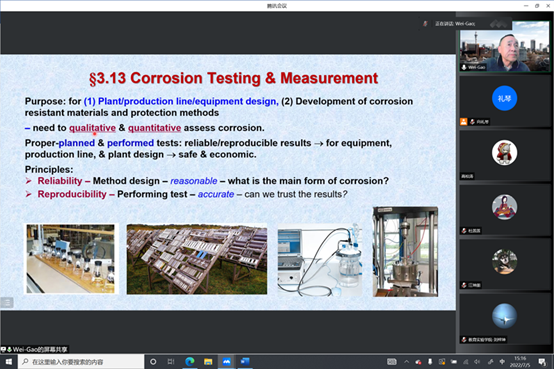Toggle the taskbar microphone tray icon
The height and width of the screenshot is (369, 554).
pos(430,362)
